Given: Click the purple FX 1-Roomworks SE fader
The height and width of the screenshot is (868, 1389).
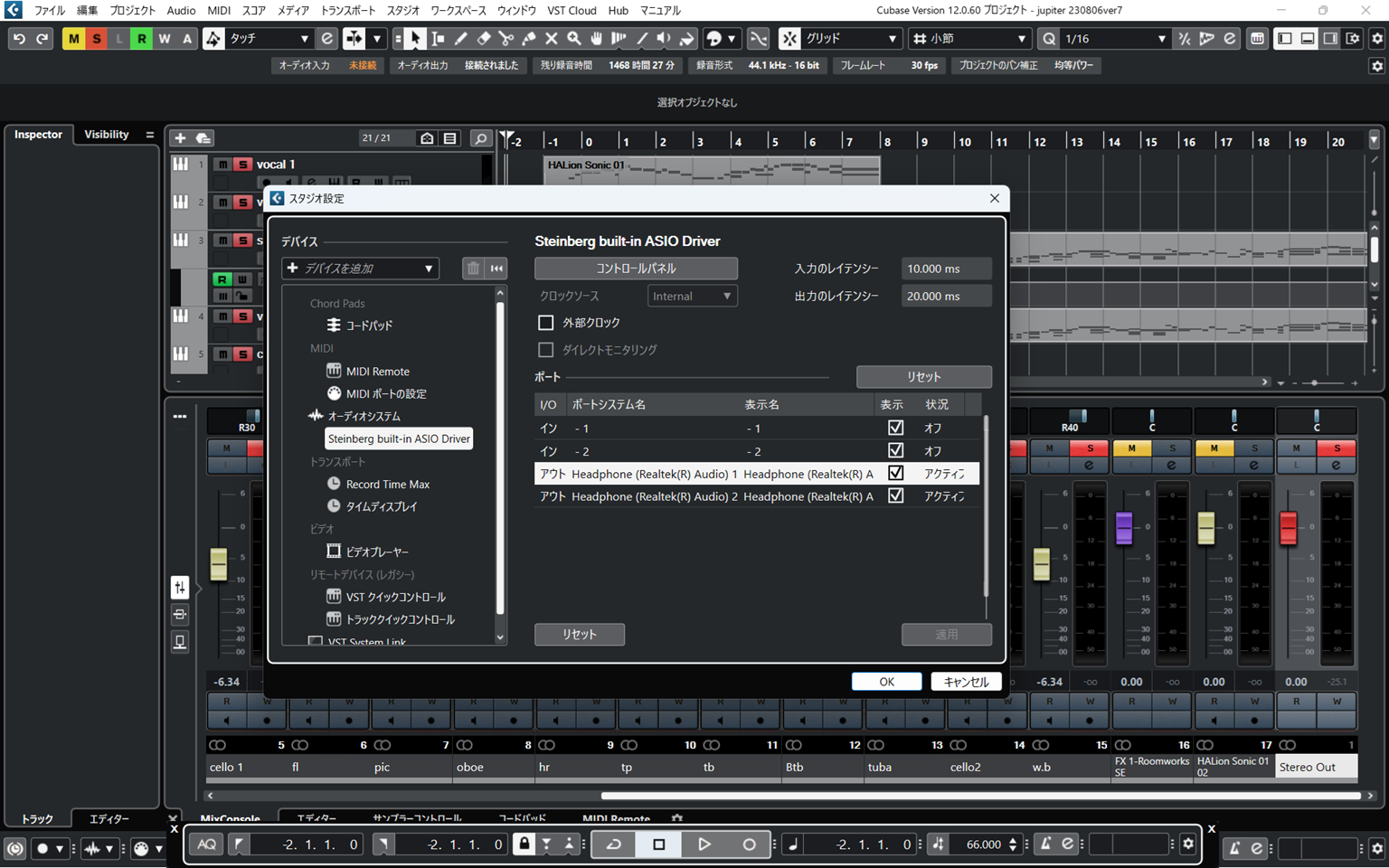Looking at the screenshot, I should coord(1124,528).
